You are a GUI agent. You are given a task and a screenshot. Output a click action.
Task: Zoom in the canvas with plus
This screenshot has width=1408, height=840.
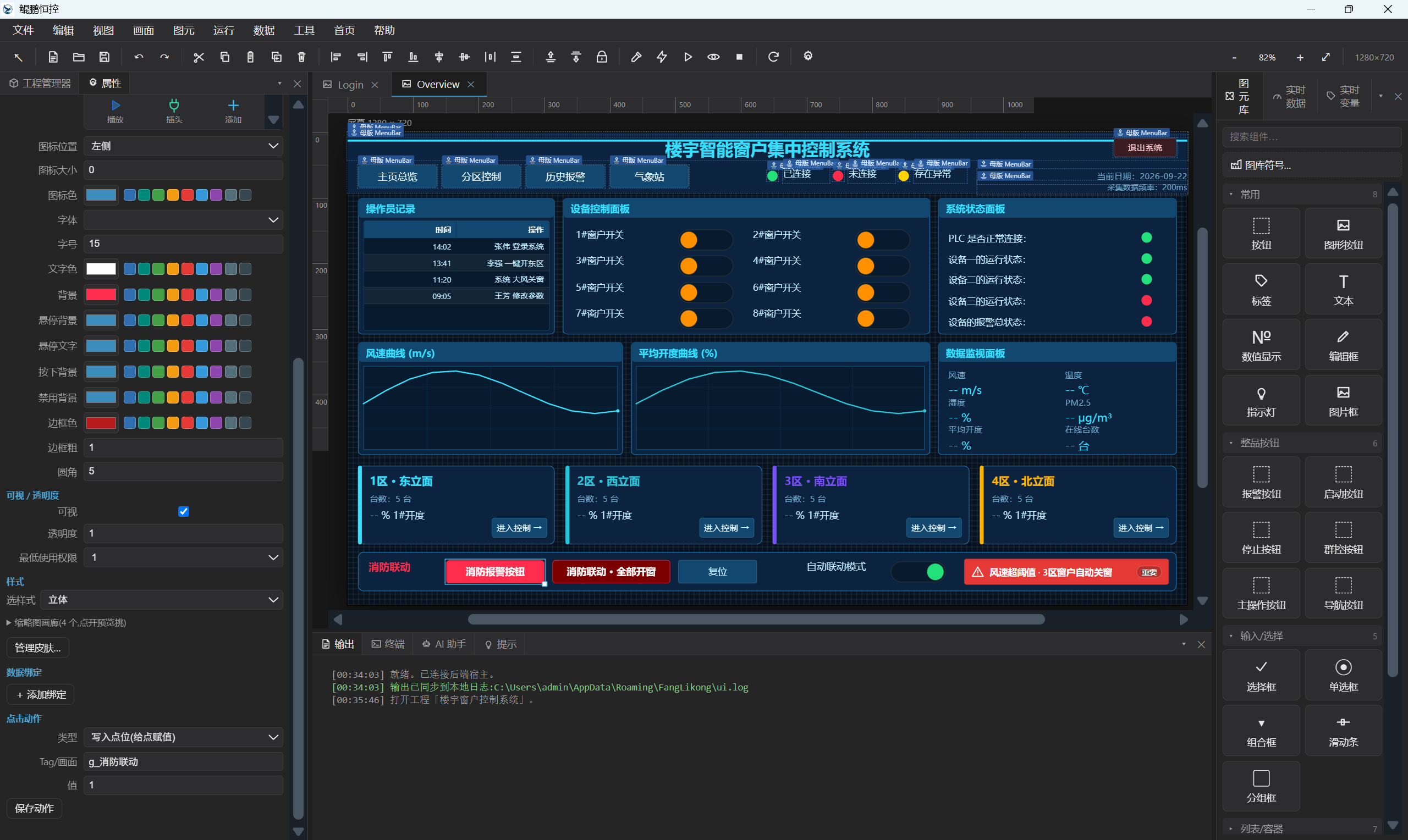[1300, 58]
